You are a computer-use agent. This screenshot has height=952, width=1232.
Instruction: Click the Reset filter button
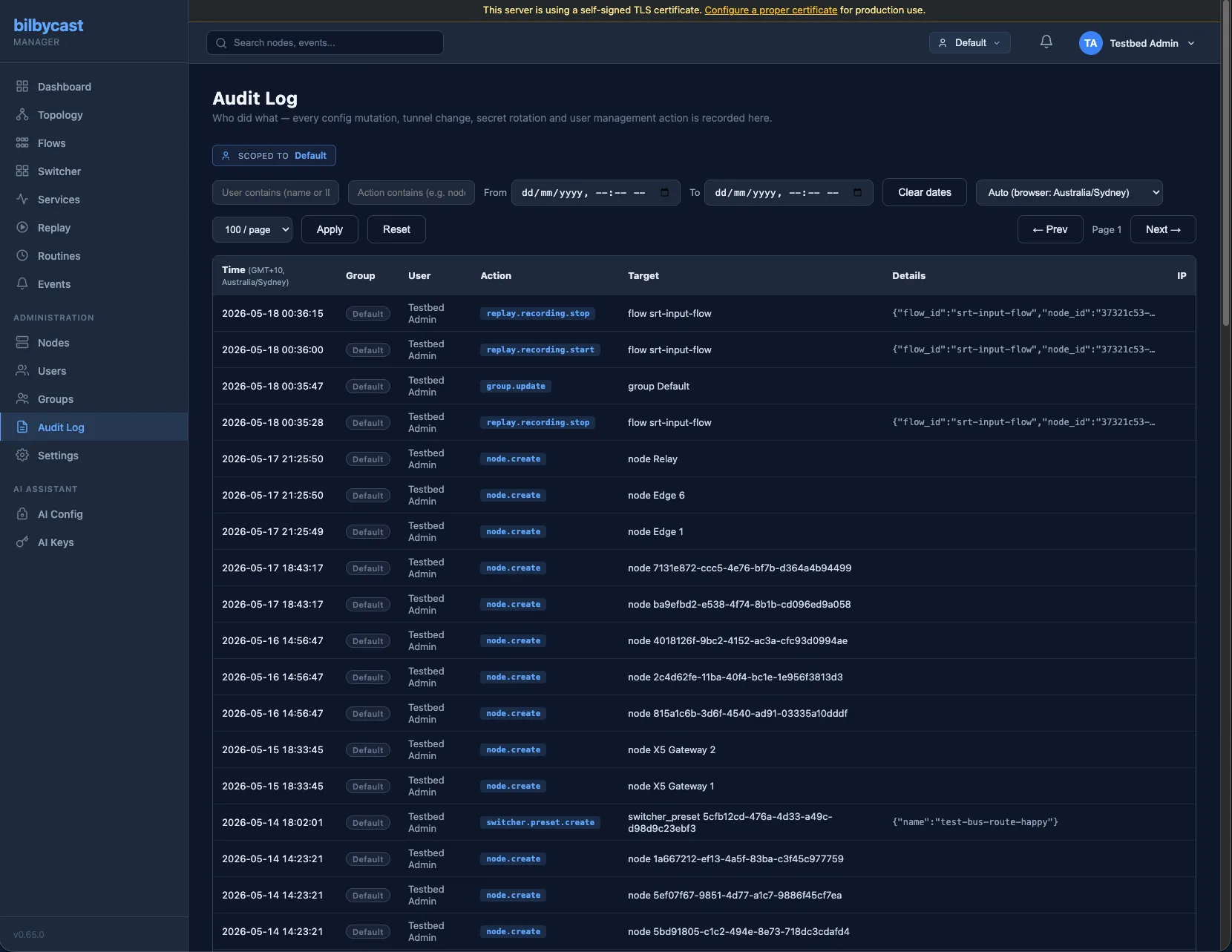396,229
